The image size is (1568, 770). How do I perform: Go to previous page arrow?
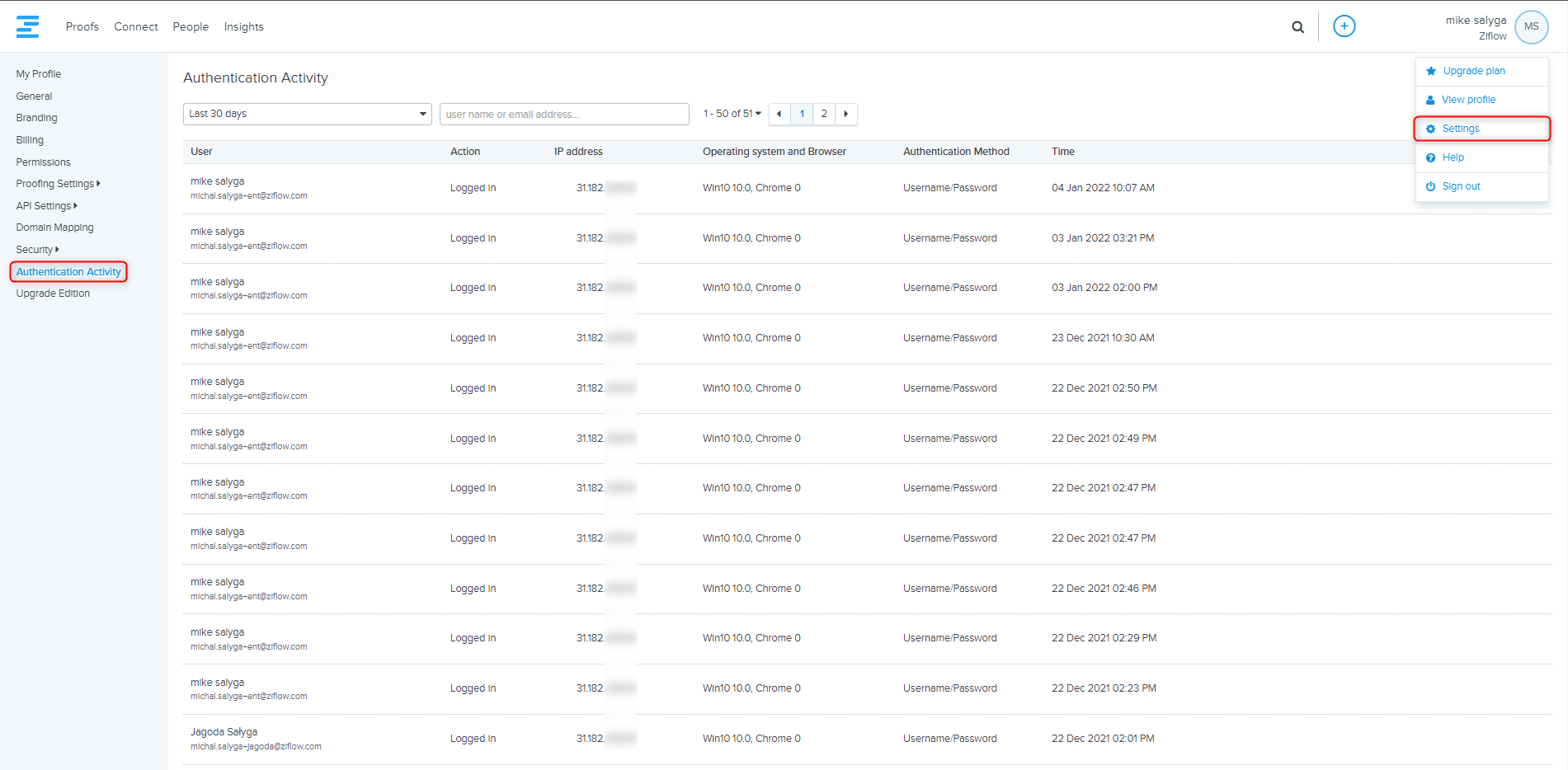click(779, 114)
